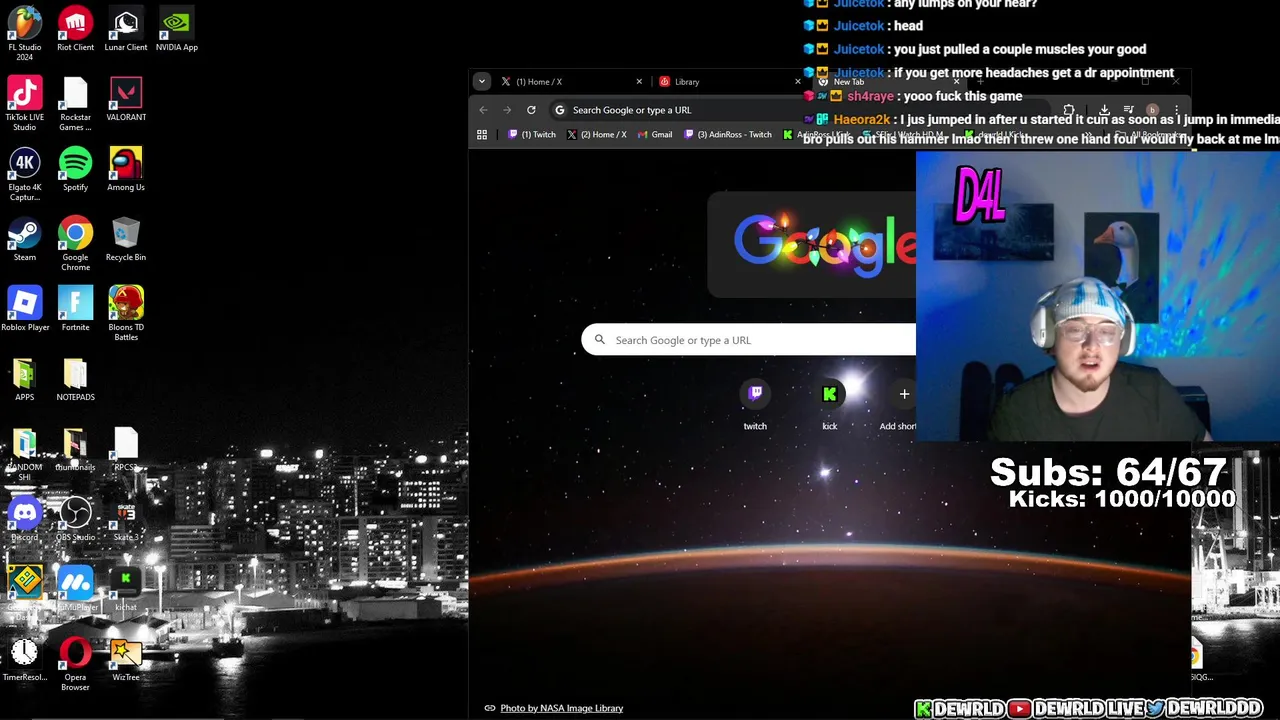The width and height of the screenshot is (1280, 720).
Task: Open TimerResolution desktop shortcut
Action: (x=25, y=659)
